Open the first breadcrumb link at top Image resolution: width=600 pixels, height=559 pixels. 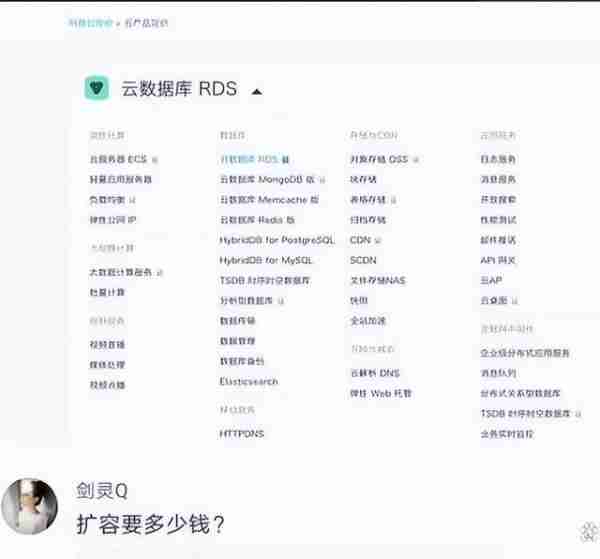[91, 23]
